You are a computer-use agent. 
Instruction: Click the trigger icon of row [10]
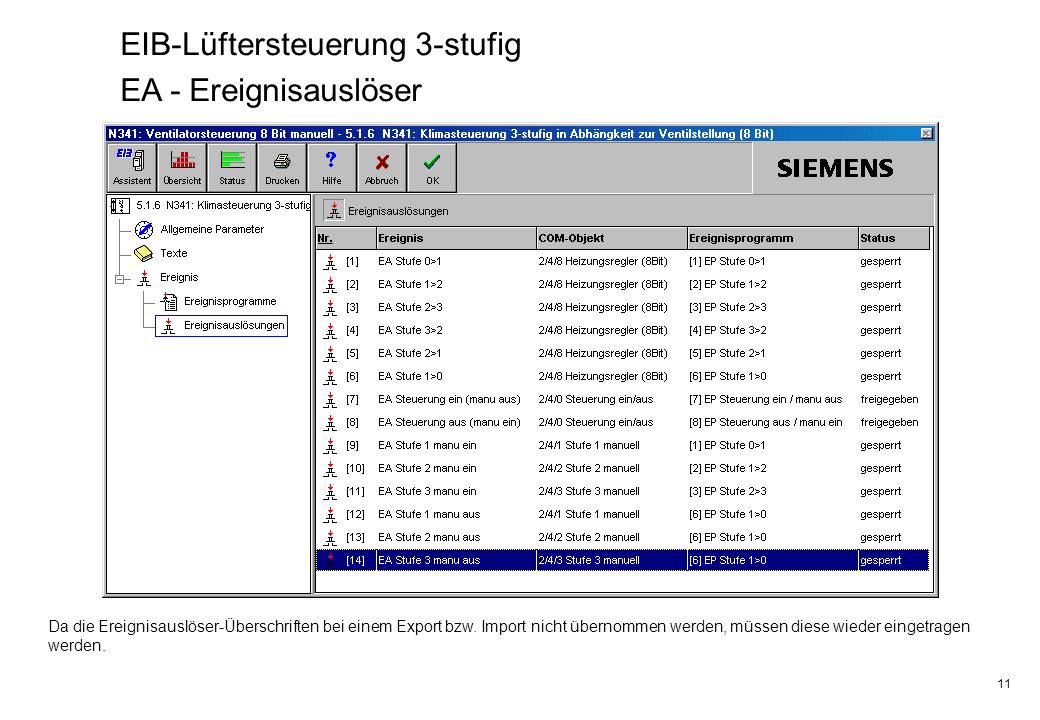tap(330, 469)
